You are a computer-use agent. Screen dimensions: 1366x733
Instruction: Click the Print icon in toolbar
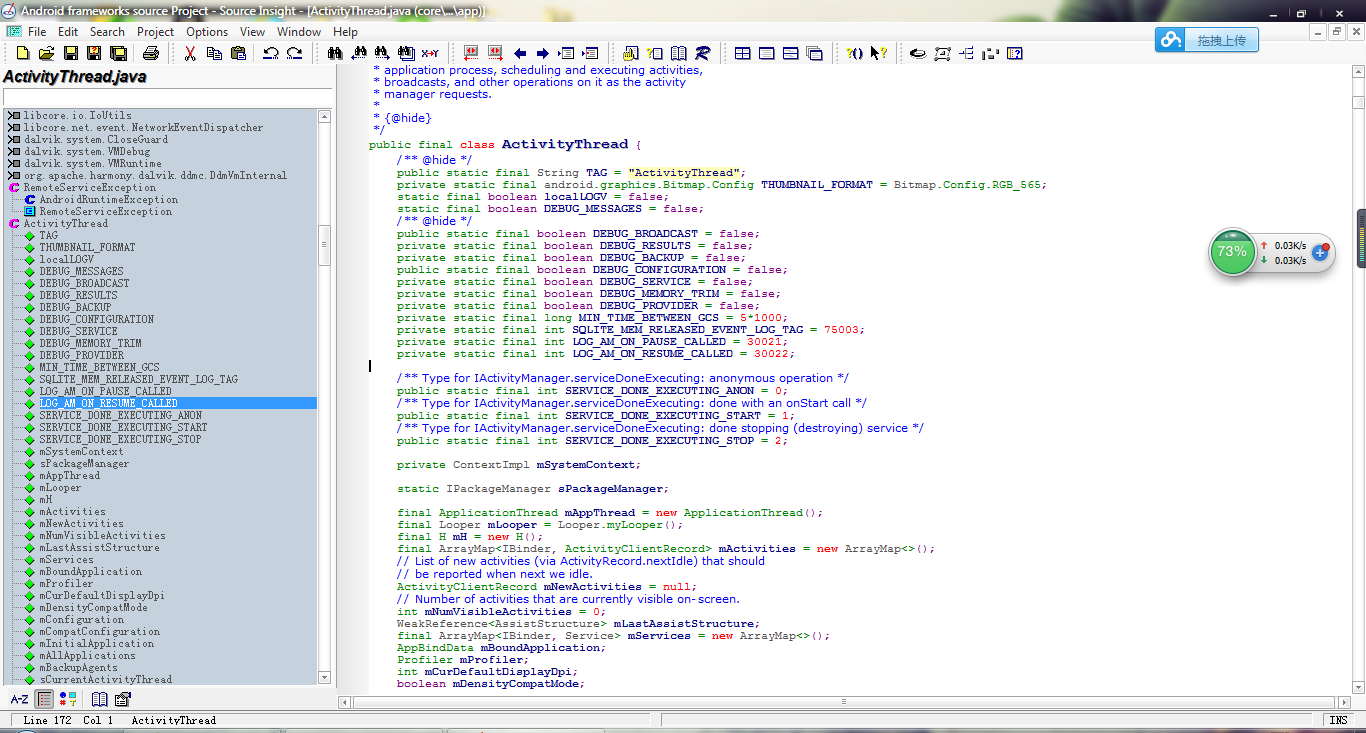(x=150, y=53)
